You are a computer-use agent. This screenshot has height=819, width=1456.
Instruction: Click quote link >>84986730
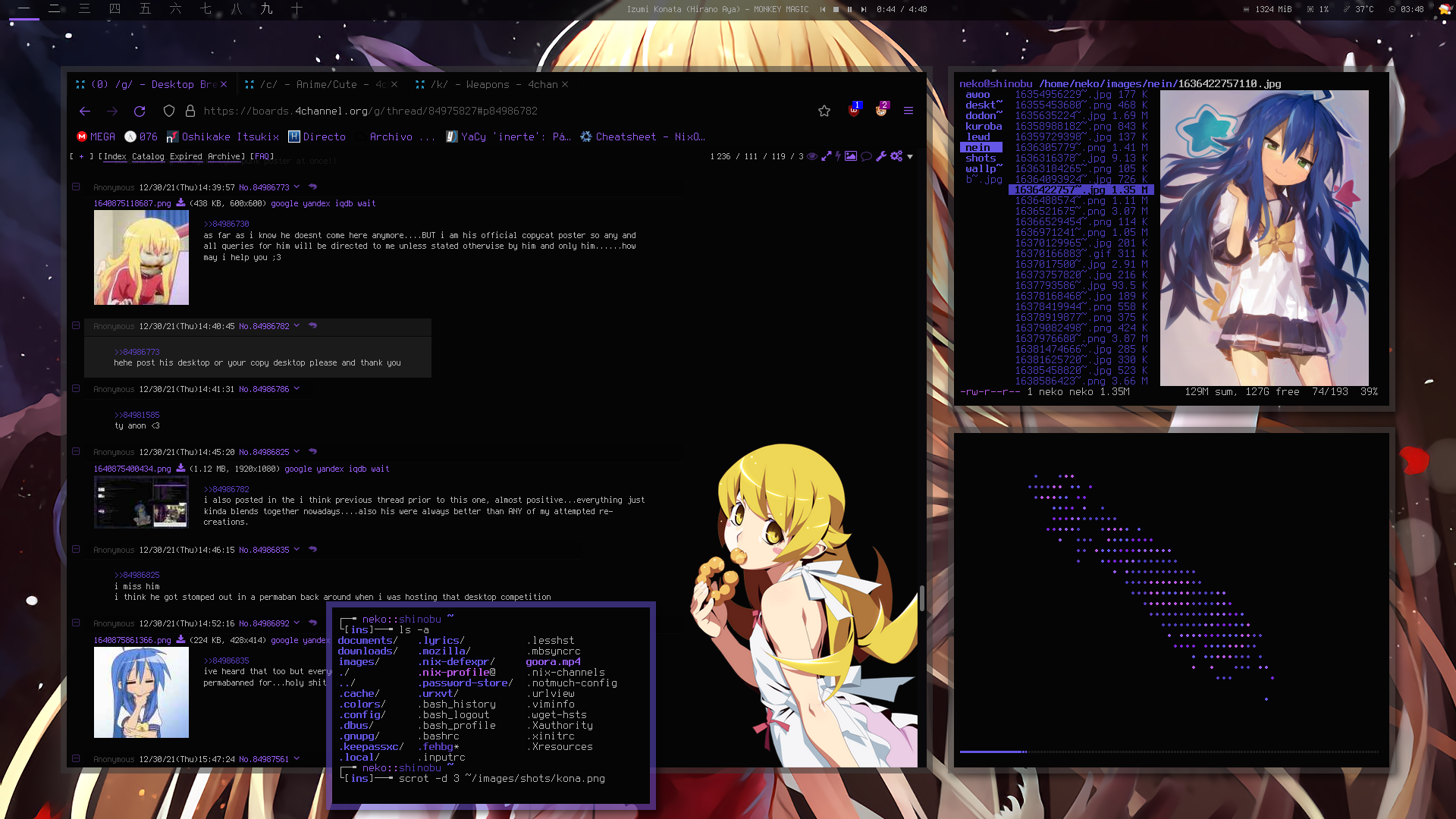pos(226,224)
